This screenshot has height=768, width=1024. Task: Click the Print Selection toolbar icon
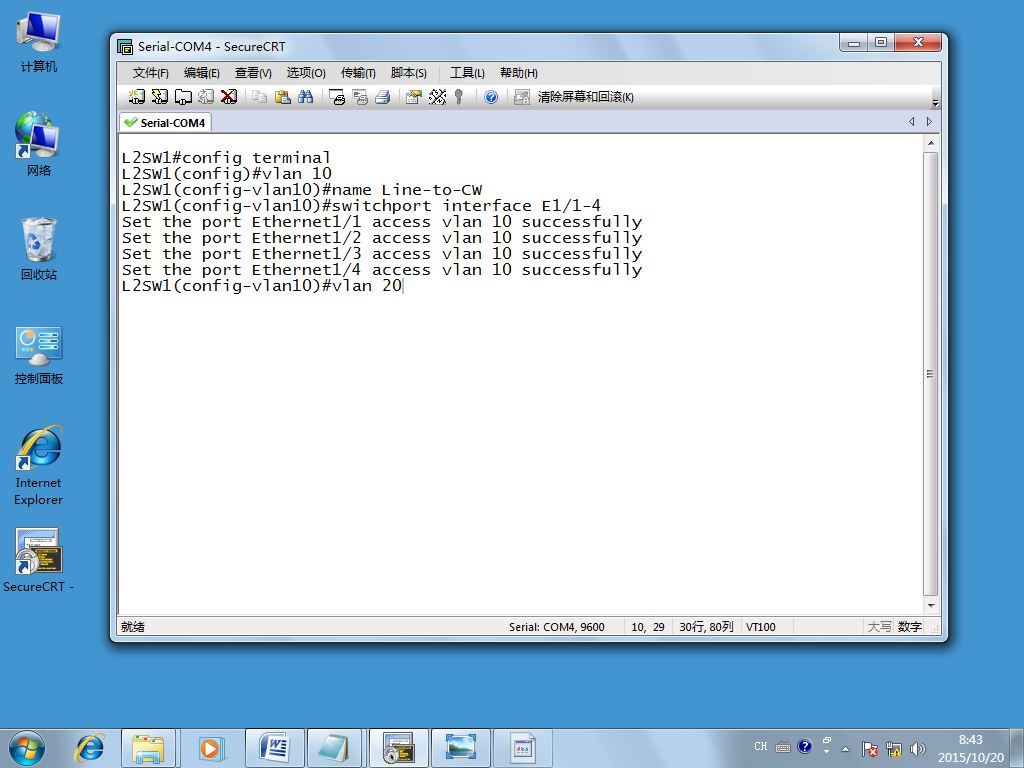point(360,97)
